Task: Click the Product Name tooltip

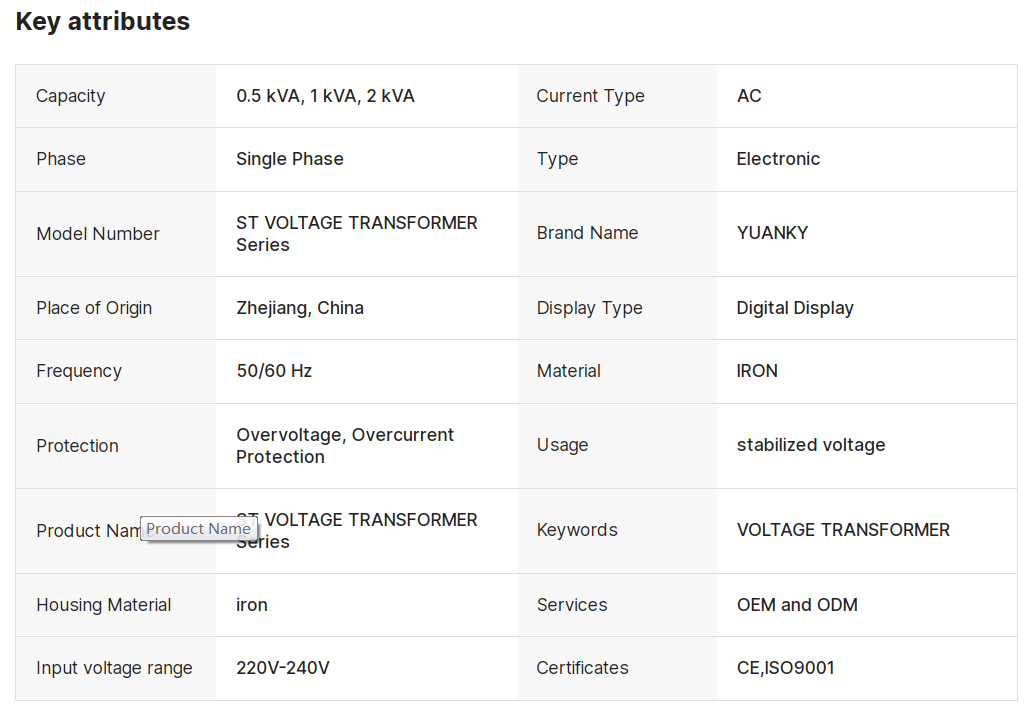Action: [x=198, y=529]
